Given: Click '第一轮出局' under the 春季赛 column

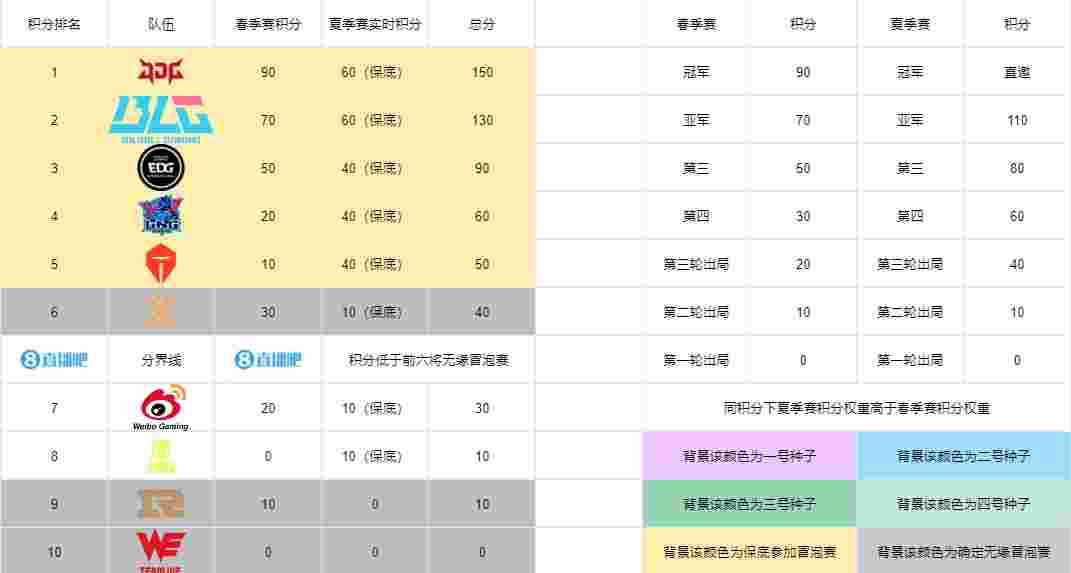Looking at the screenshot, I should point(696,360).
